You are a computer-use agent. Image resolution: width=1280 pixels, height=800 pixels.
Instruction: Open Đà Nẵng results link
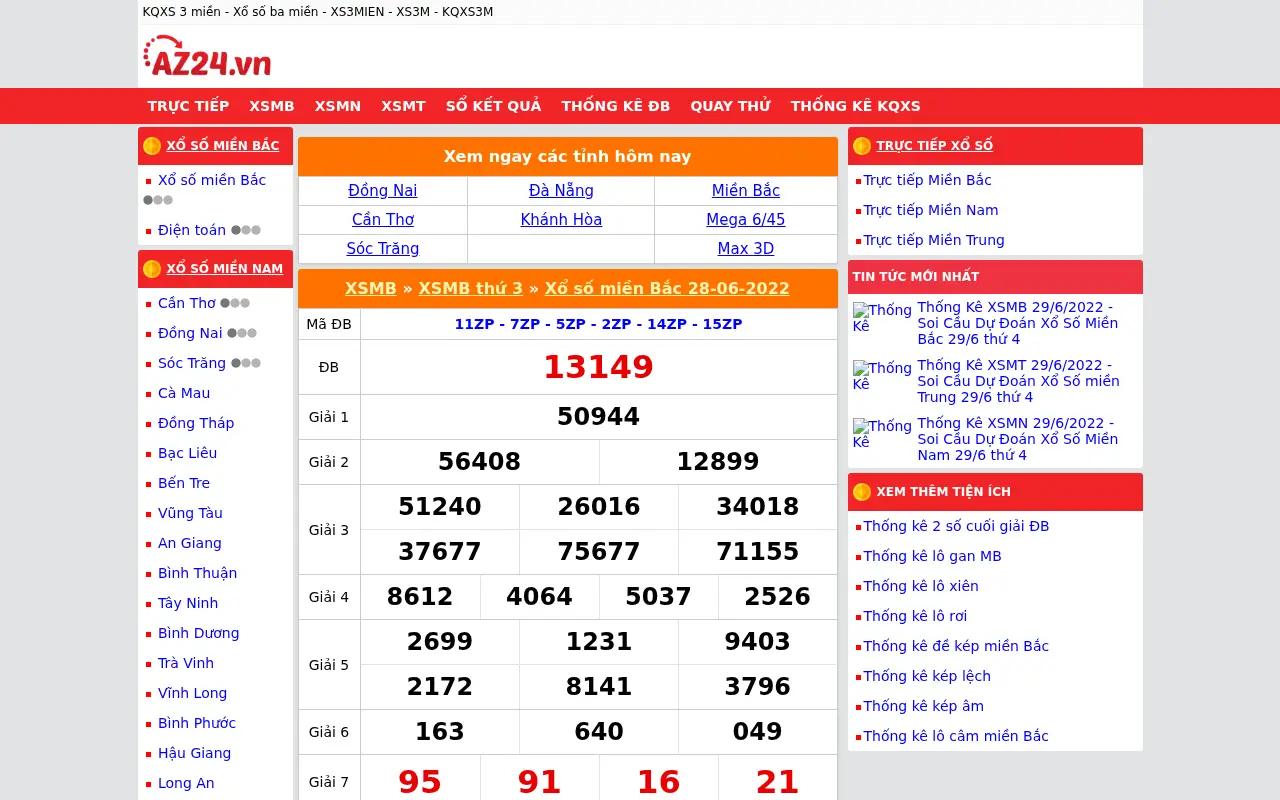pyautogui.click(x=561, y=191)
